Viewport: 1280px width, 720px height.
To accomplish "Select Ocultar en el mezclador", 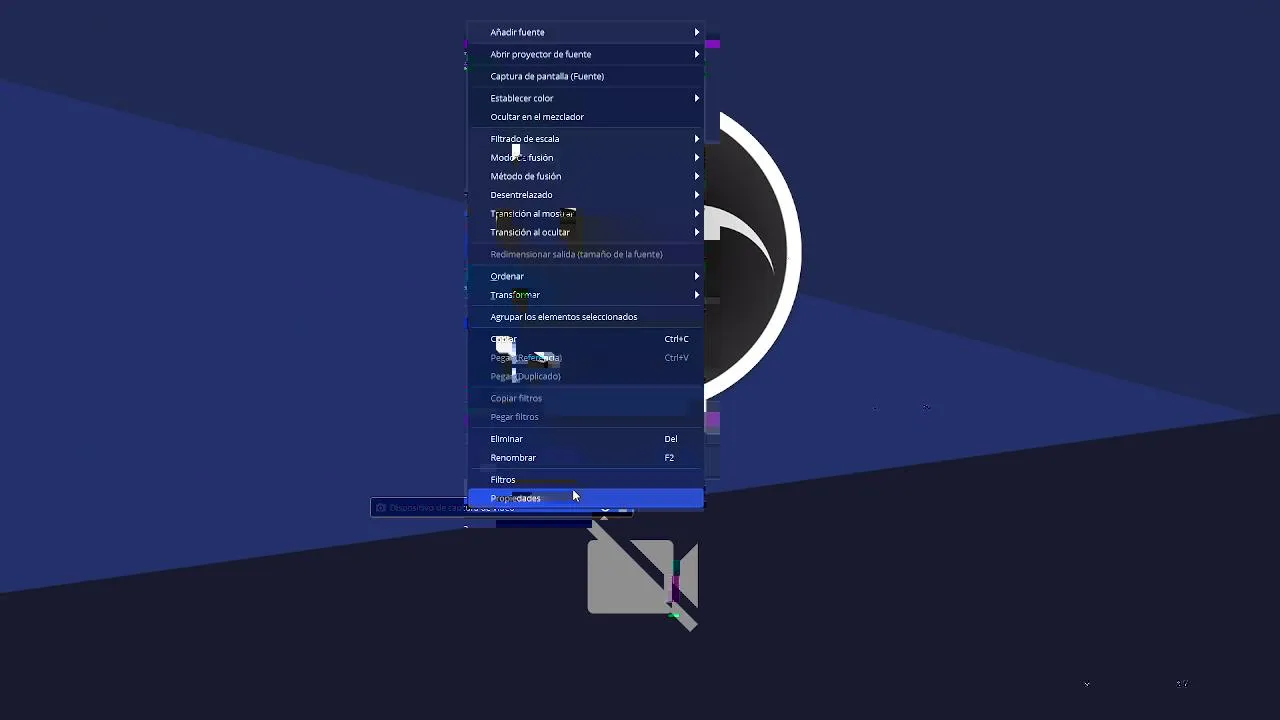I will tap(586, 117).
